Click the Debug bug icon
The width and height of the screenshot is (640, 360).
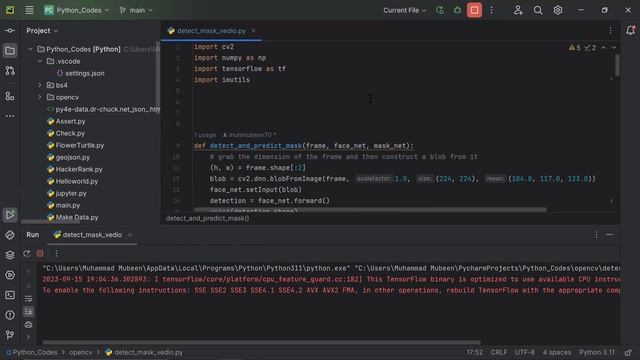pos(457,10)
